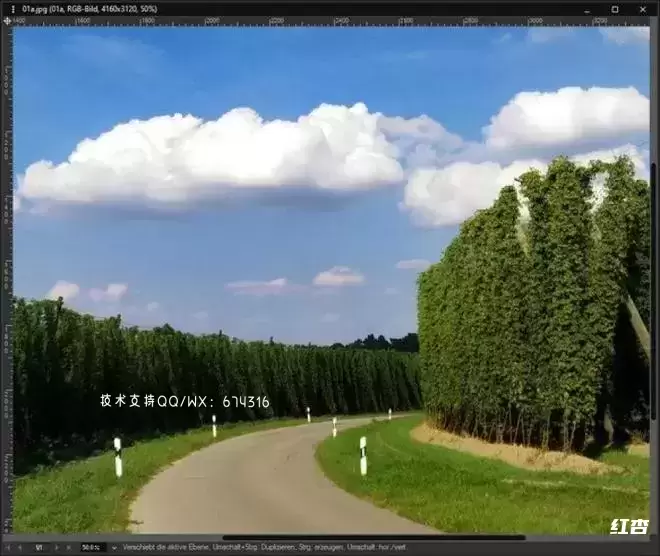This screenshot has height=556, width=660.
Task: Click the 50% zoom input field
Action: point(92,548)
